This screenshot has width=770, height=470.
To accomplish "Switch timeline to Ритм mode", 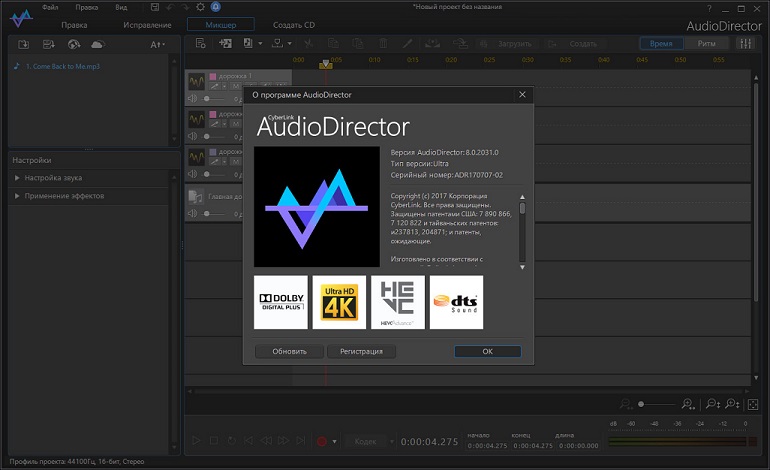I will point(706,44).
